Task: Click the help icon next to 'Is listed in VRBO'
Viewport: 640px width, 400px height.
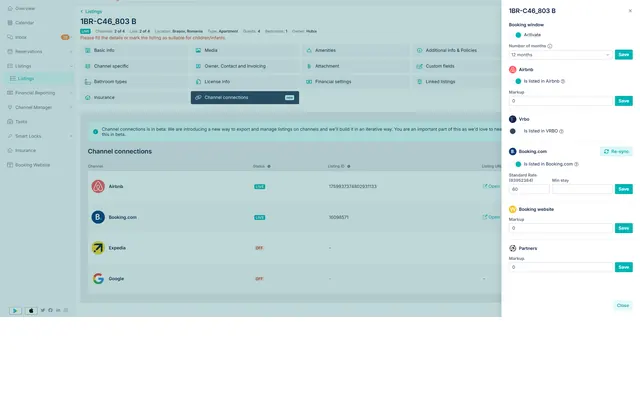Action: click(x=561, y=131)
